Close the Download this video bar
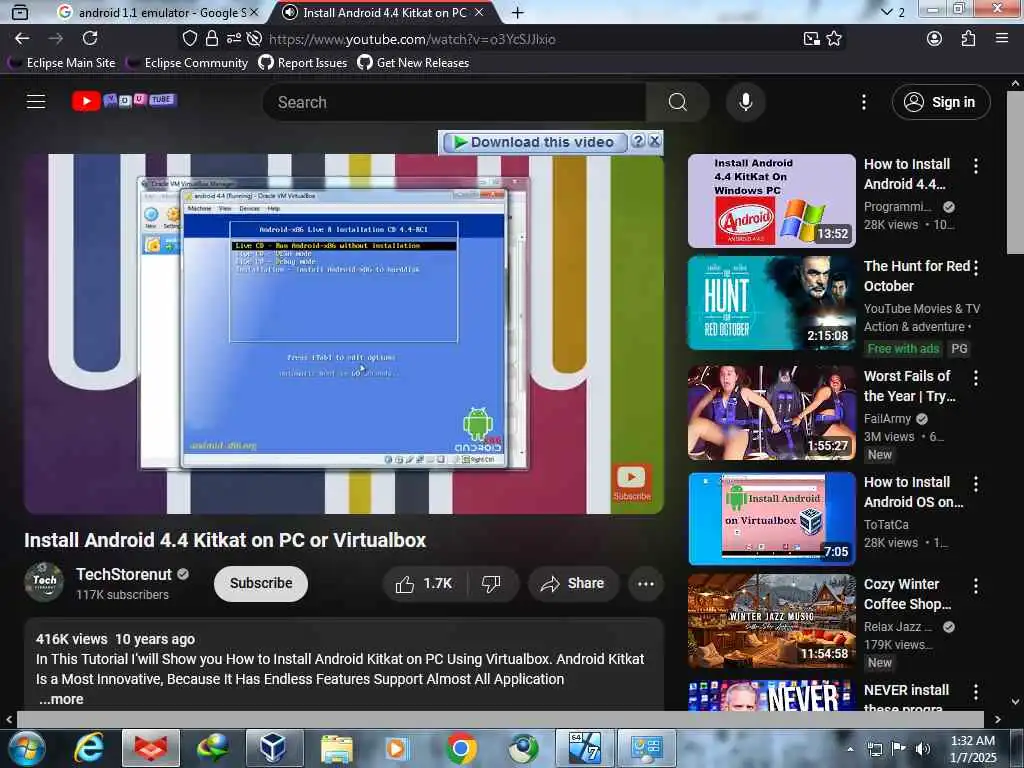This screenshot has height=768, width=1024. (x=654, y=141)
